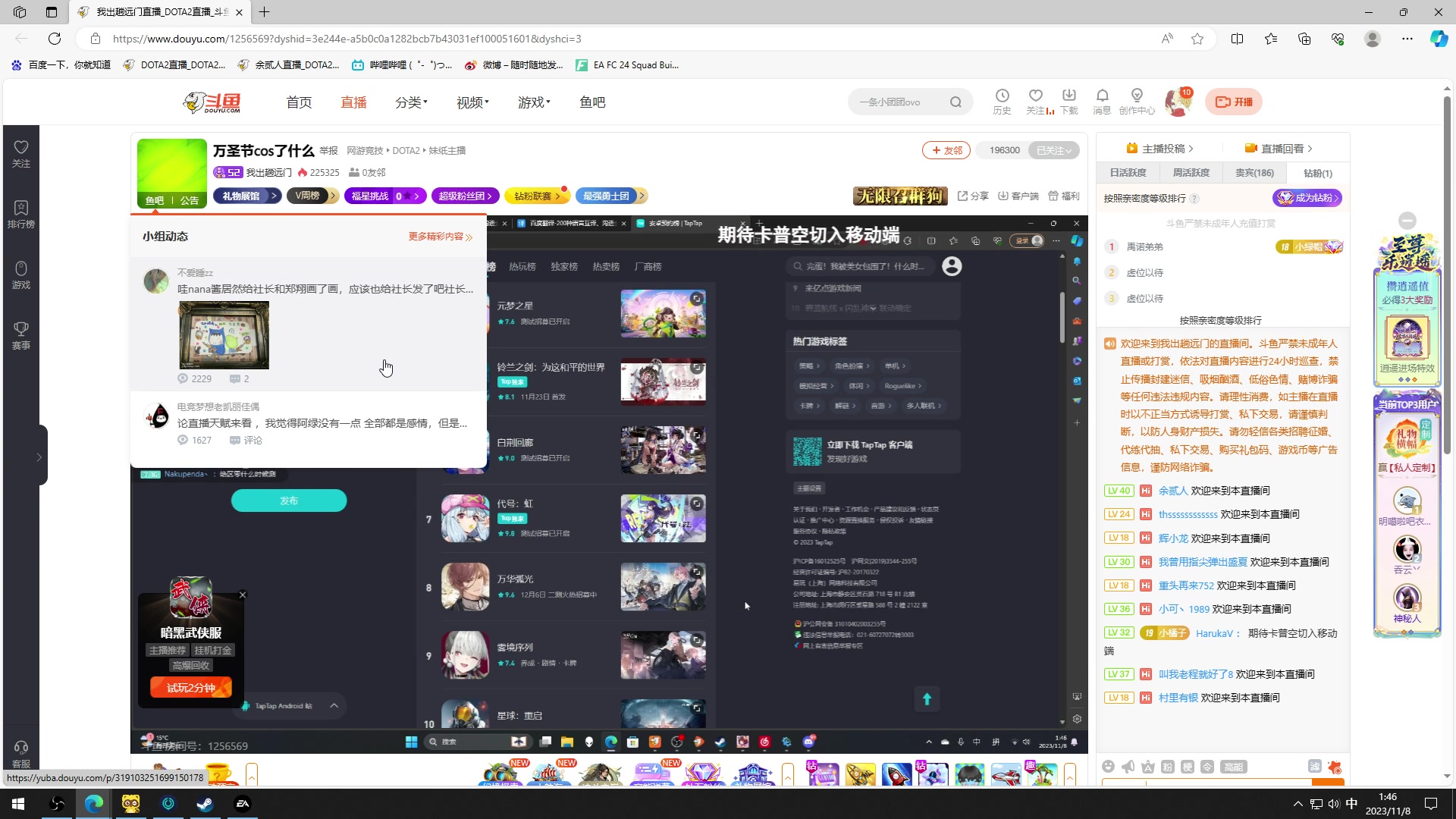Toggle 高能 mode in chat toolbar
The image size is (1456, 819).
(x=1234, y=767)
